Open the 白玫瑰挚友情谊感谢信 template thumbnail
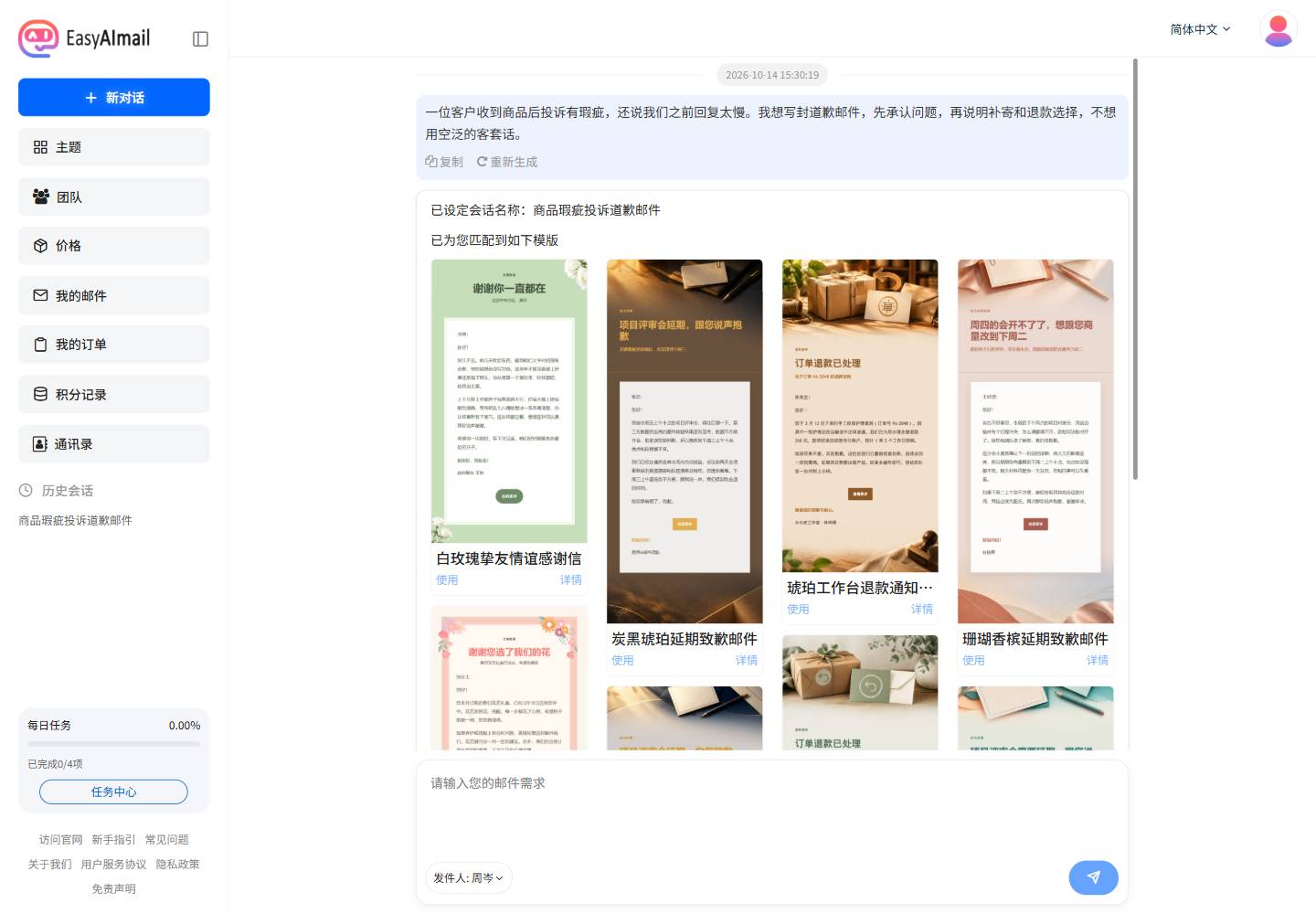1316x914 pixels. click(x=509, y=401)
